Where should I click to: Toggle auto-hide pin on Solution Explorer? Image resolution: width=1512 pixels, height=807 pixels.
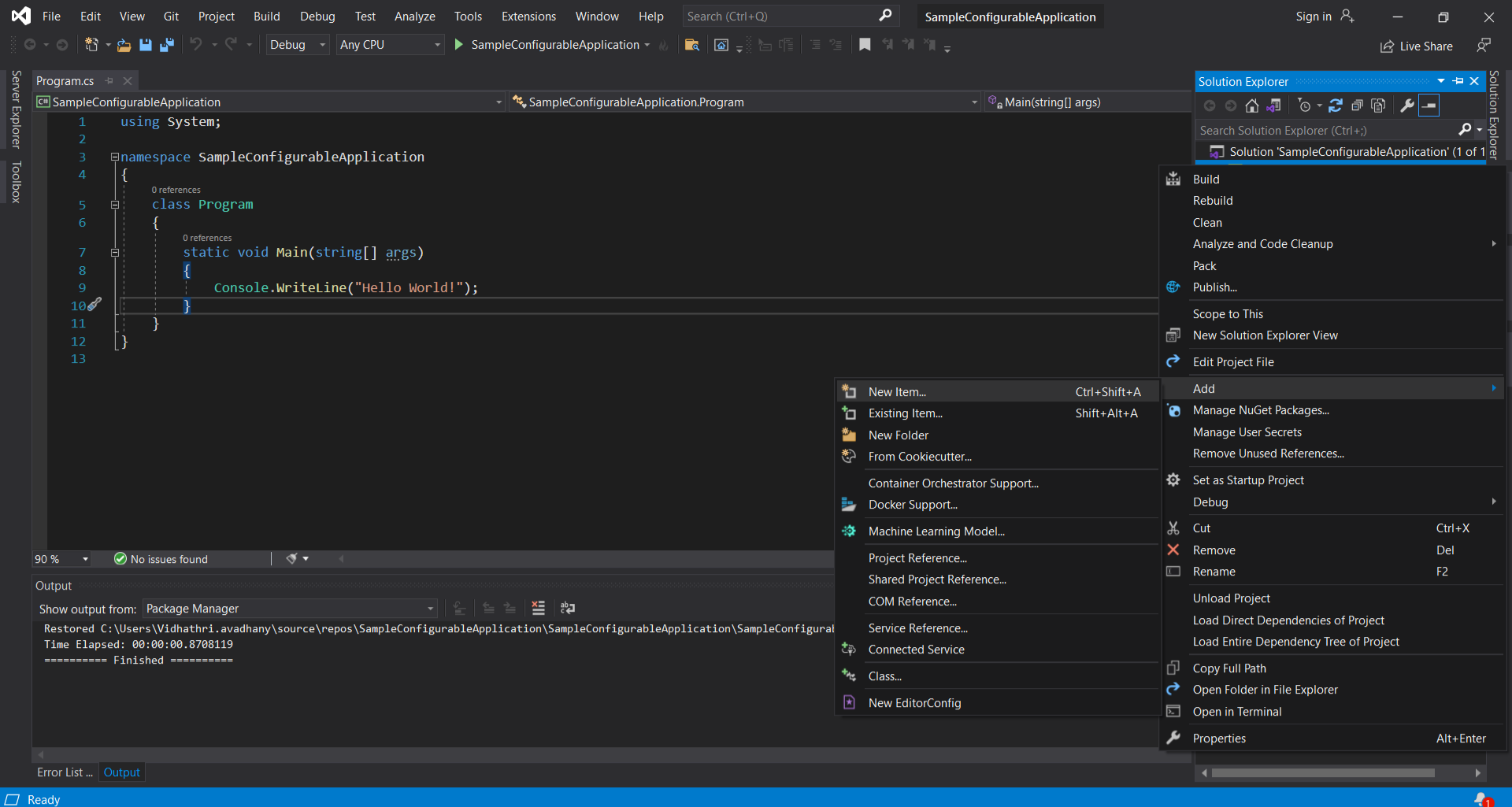[1456, 81]
